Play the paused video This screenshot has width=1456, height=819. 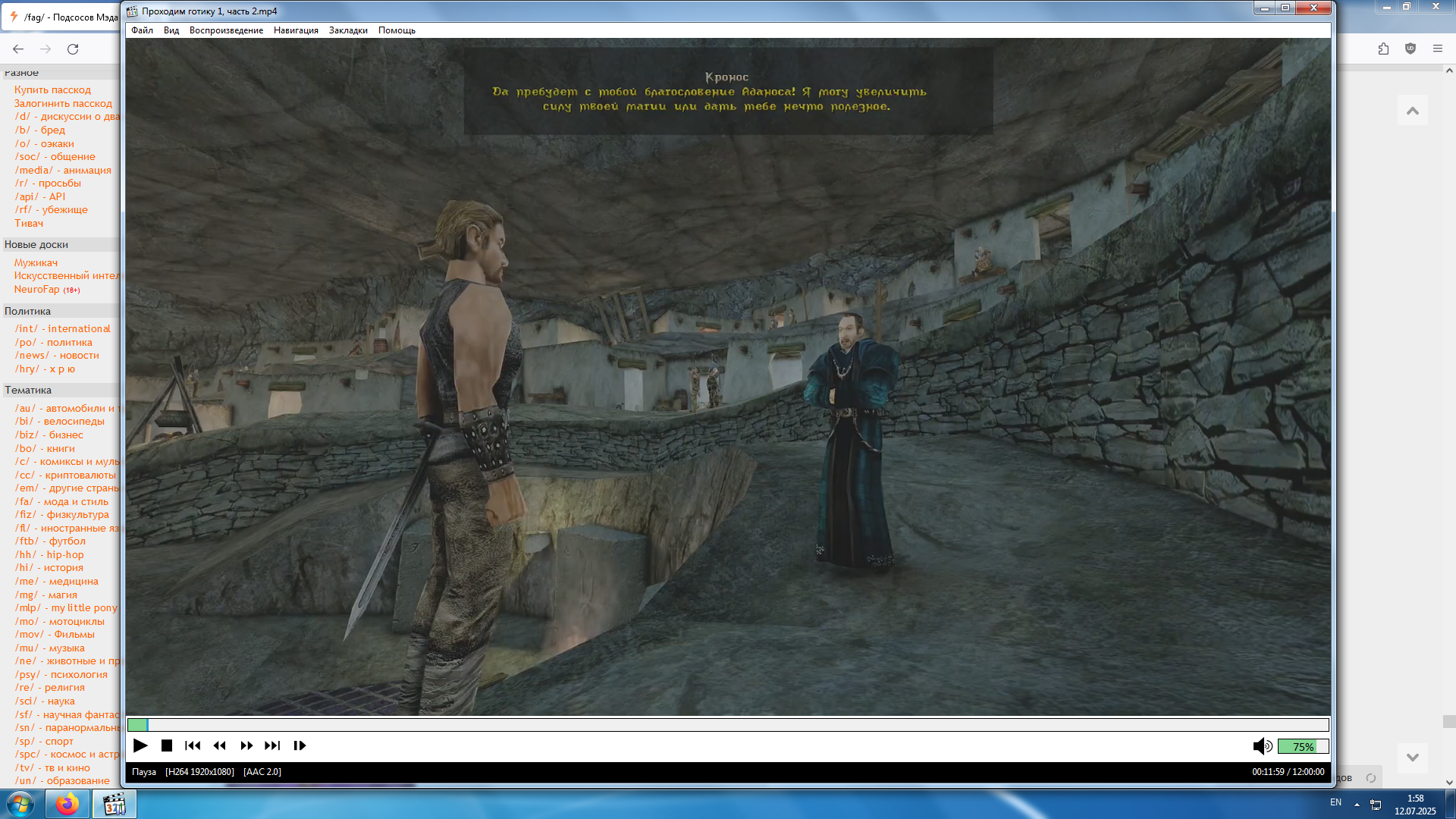pyautogui.click(x=140, y=745)
